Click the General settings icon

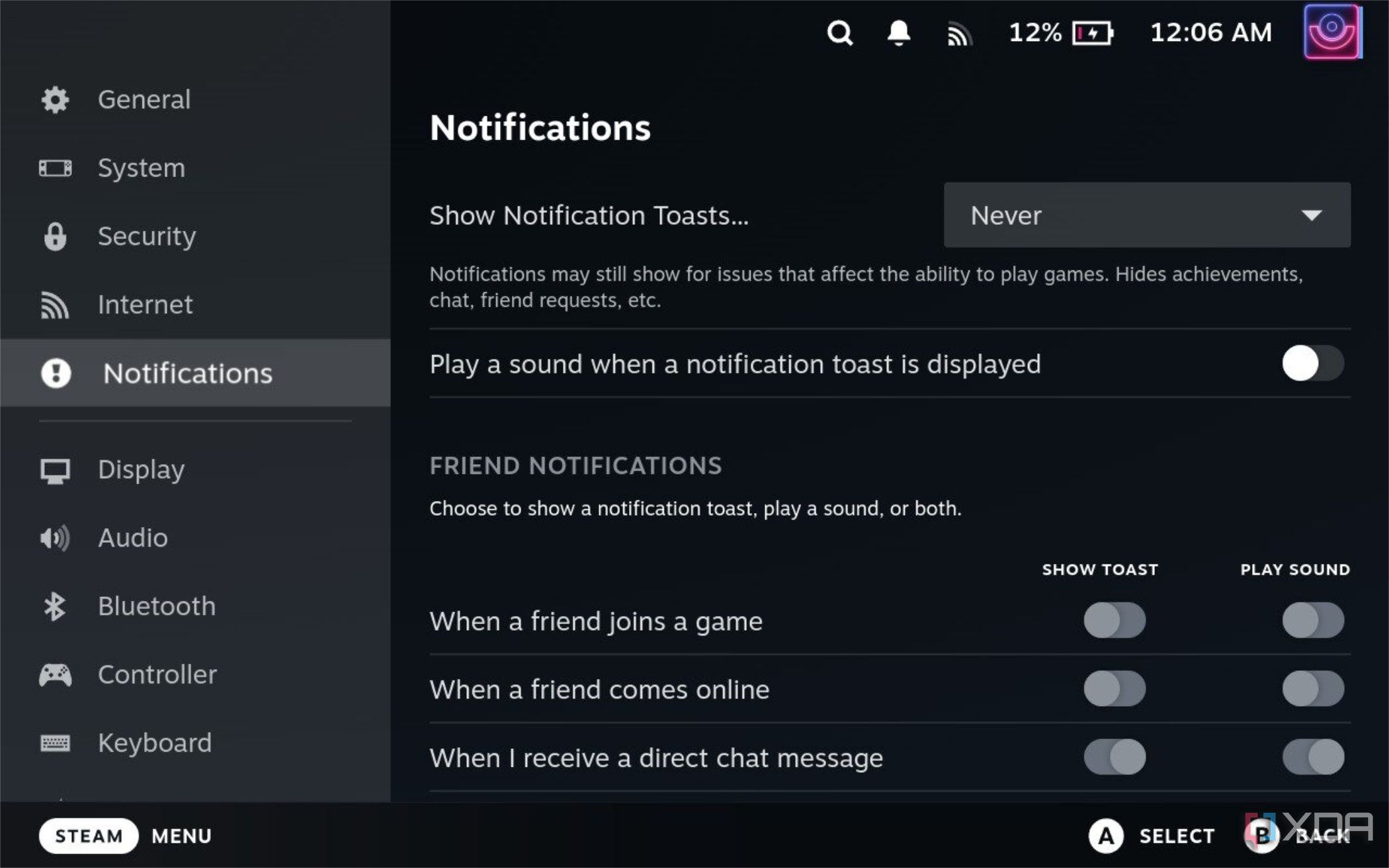click(55, 98)
